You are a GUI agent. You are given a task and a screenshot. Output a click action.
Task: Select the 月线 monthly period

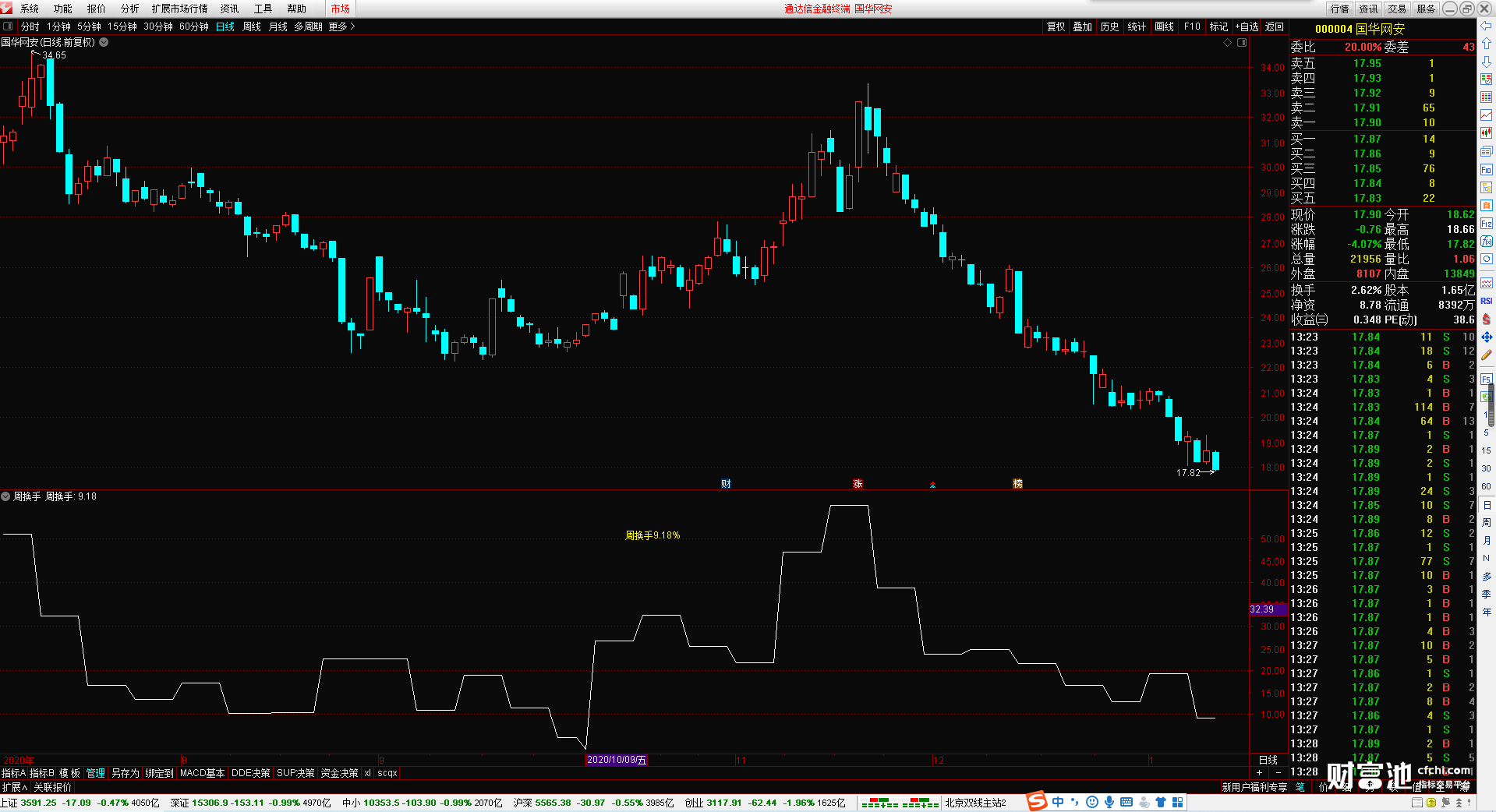pos(278,26)
